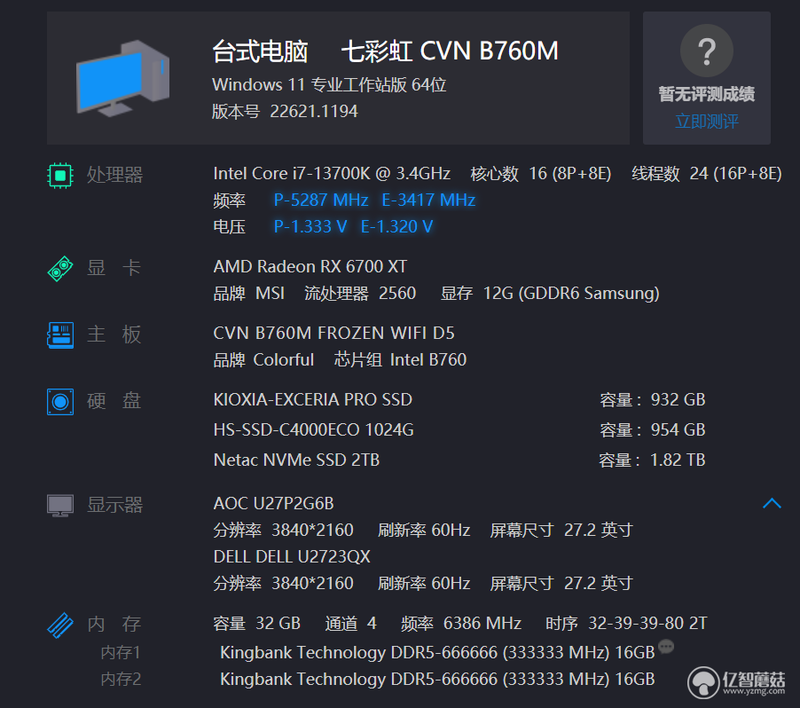This screenshot has height=708, width=800.
Task: Click 显存 12G (GDDR6 Samsung) text
Action: pyautogui.click(x=550, y=293)
